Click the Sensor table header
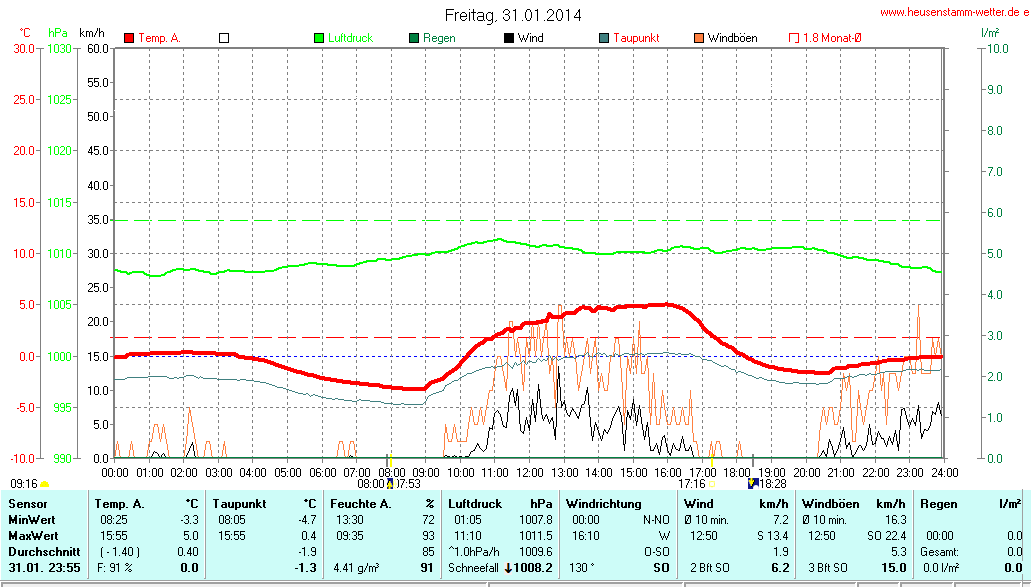The height and width of the screenshot is (587, 1034). tap(28, 504)
